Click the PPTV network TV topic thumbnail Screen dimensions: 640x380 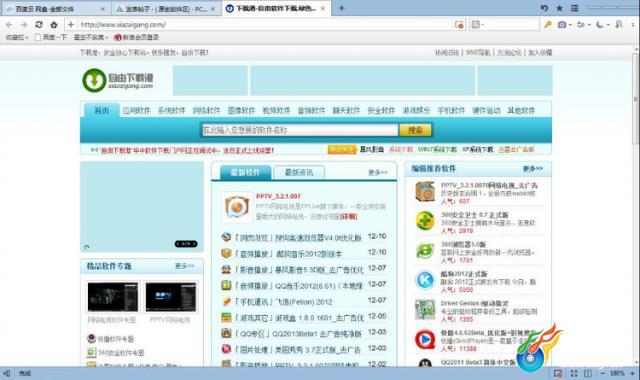point(171,297)
